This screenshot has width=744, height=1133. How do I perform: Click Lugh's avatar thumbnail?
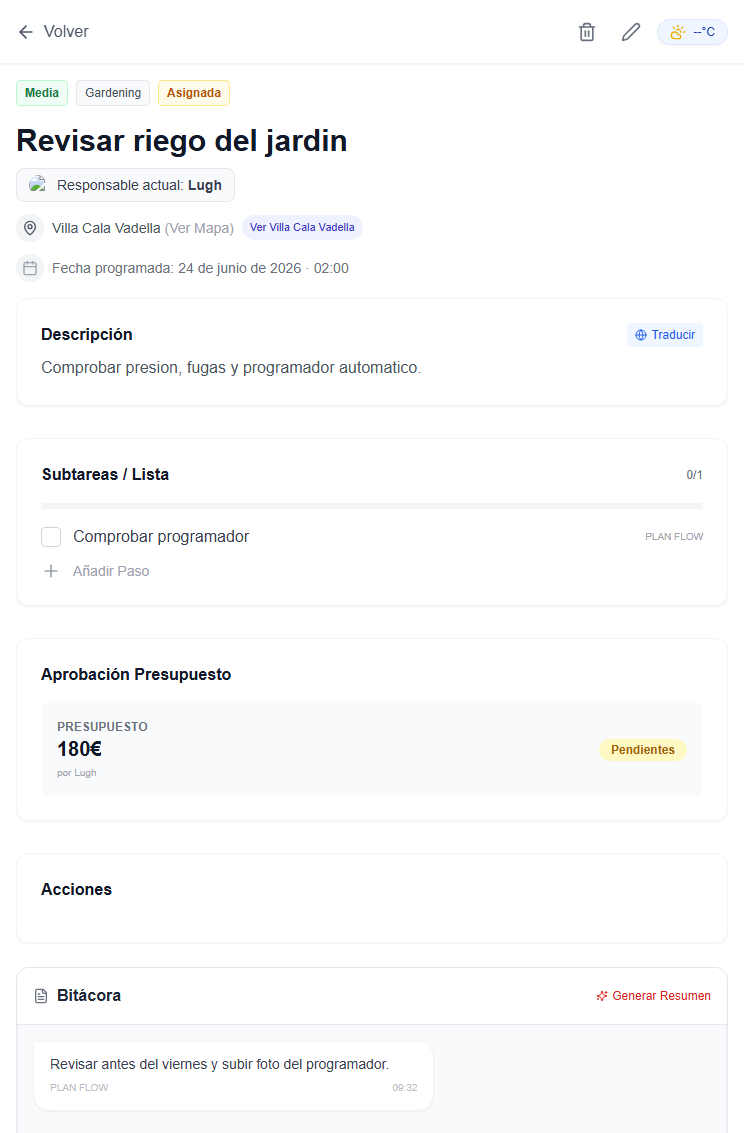click(x=38, y=184)
